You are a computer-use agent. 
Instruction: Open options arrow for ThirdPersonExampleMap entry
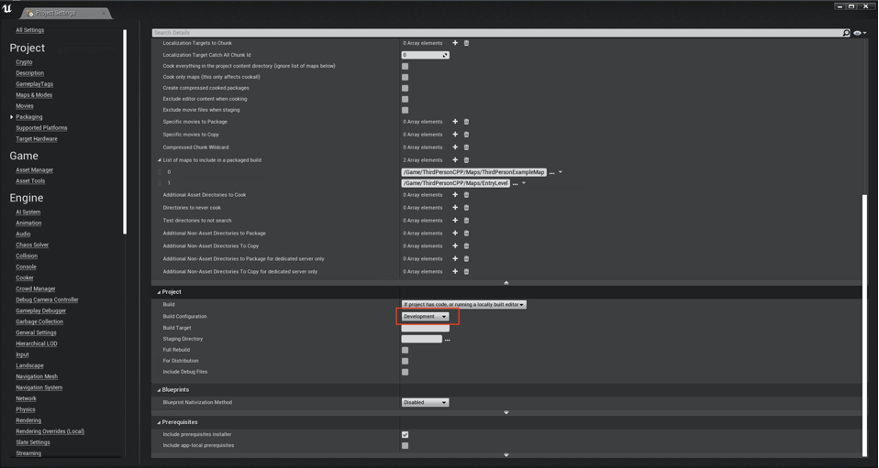pos(561,173)
